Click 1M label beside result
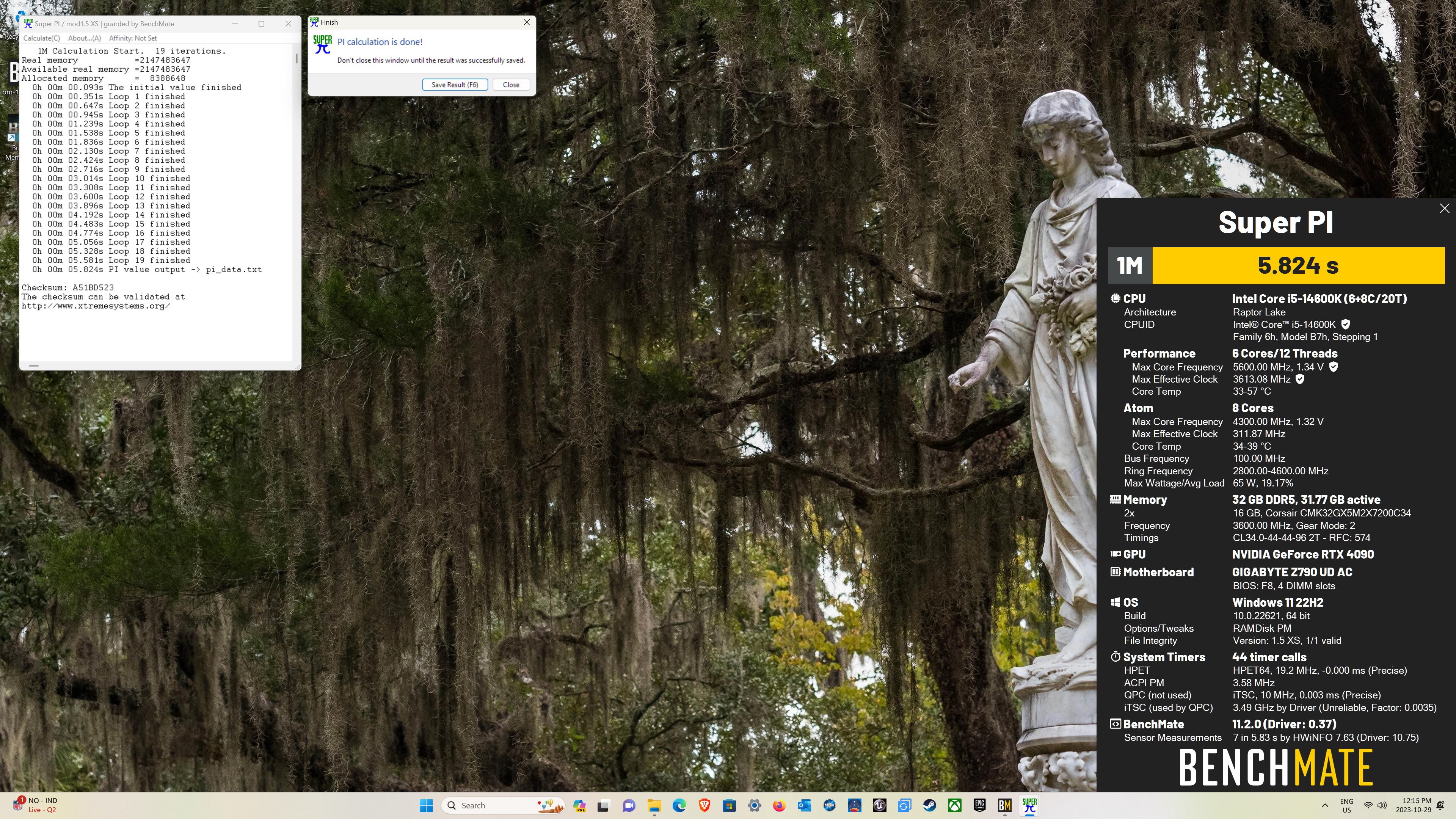Image resolution: width=1456 pixels, height=819 pixels. (1129, 265)
